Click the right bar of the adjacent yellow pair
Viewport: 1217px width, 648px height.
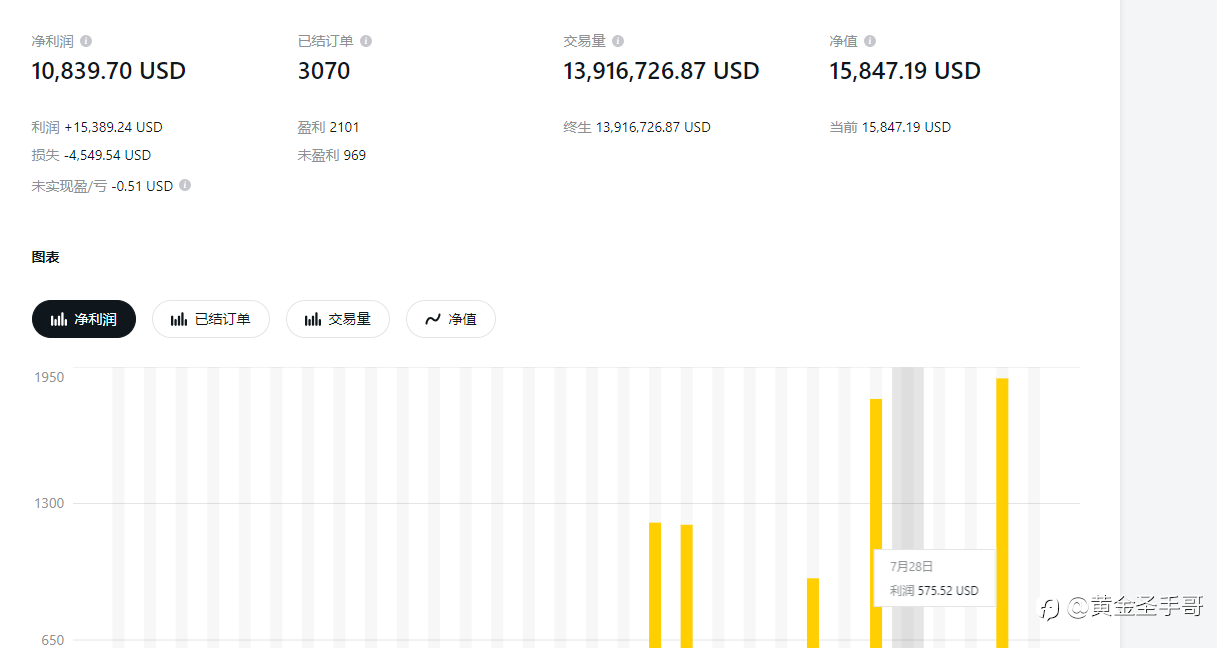click(x=687, y=585)
